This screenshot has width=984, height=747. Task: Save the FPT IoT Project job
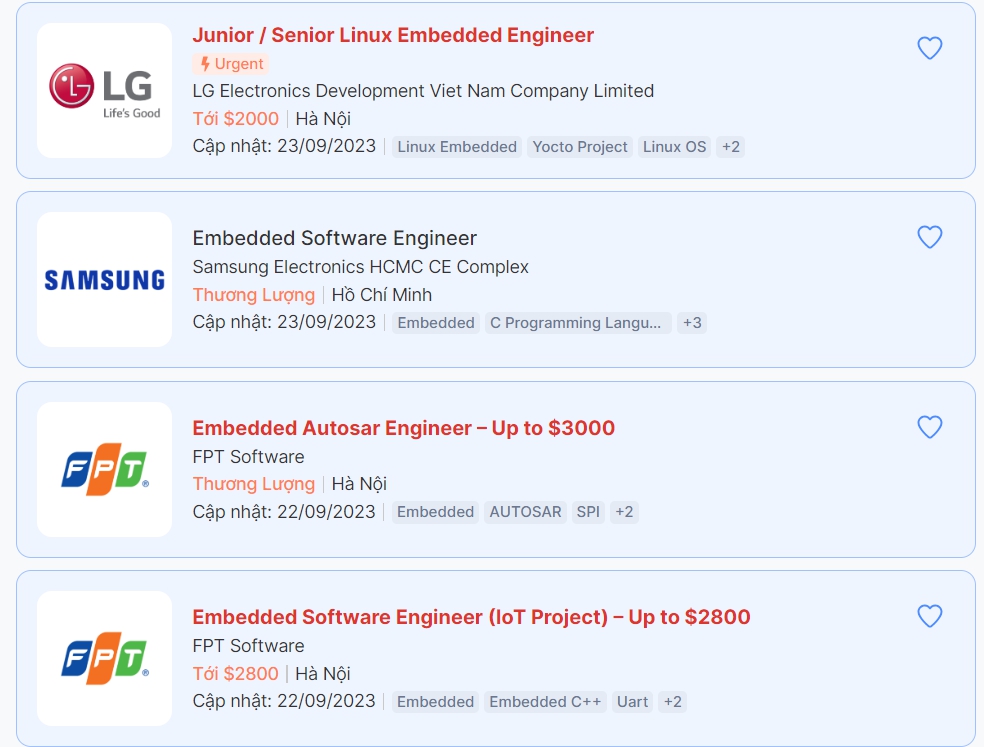(930, 616)
